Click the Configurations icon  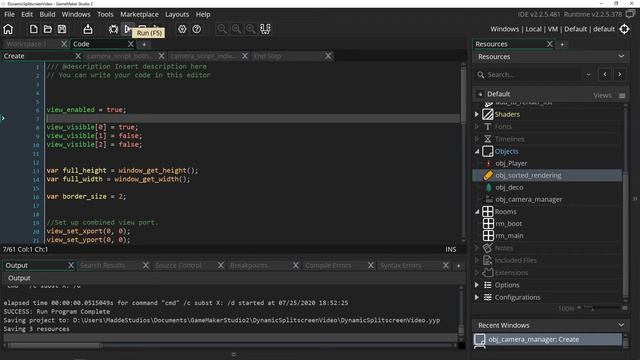point(488,297)
